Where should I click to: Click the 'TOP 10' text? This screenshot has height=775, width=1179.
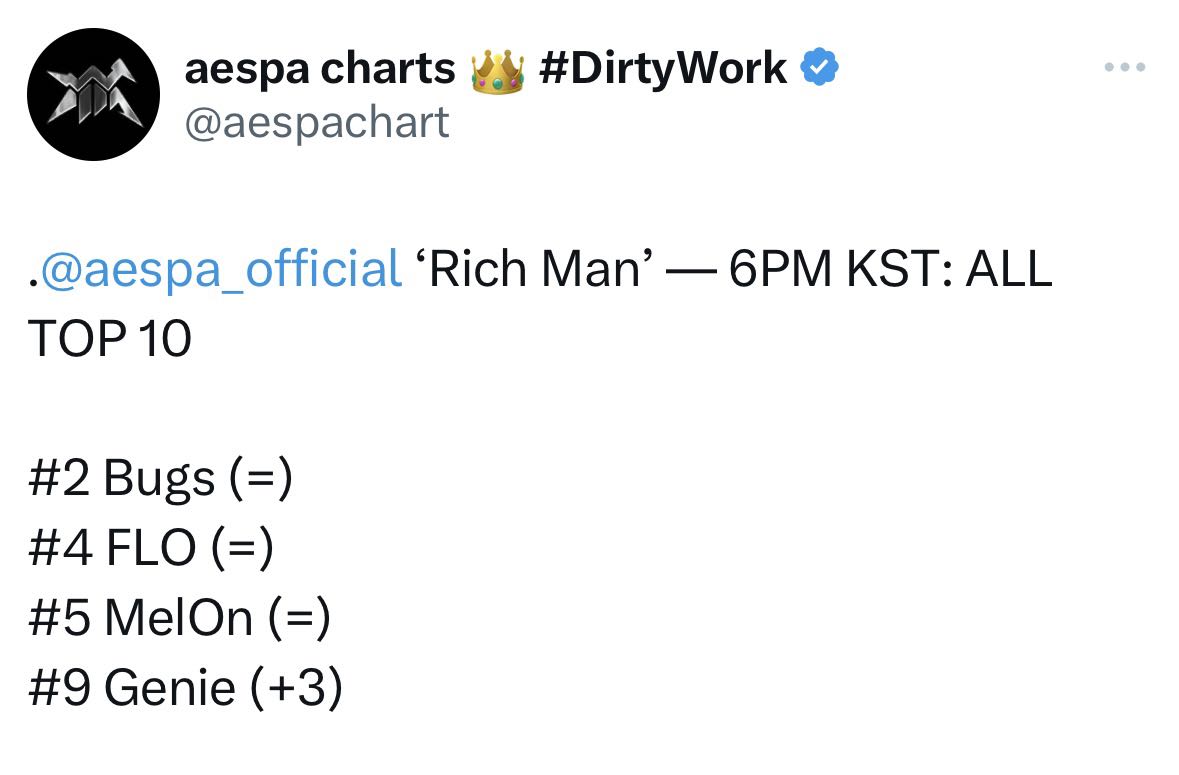click(x=110, y=338)
